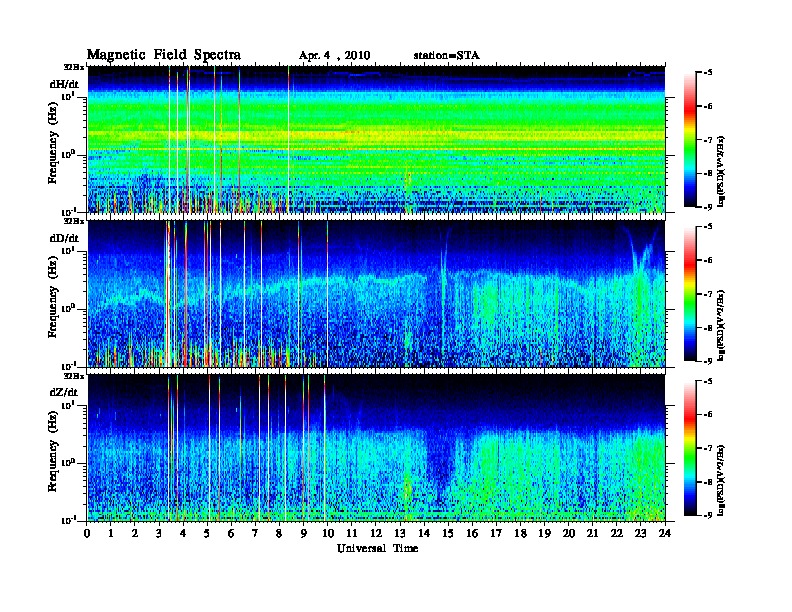The height and width of the screenshot is (612, 792).
Task: Click the hour 23 tick label
Action: [640, 533]
